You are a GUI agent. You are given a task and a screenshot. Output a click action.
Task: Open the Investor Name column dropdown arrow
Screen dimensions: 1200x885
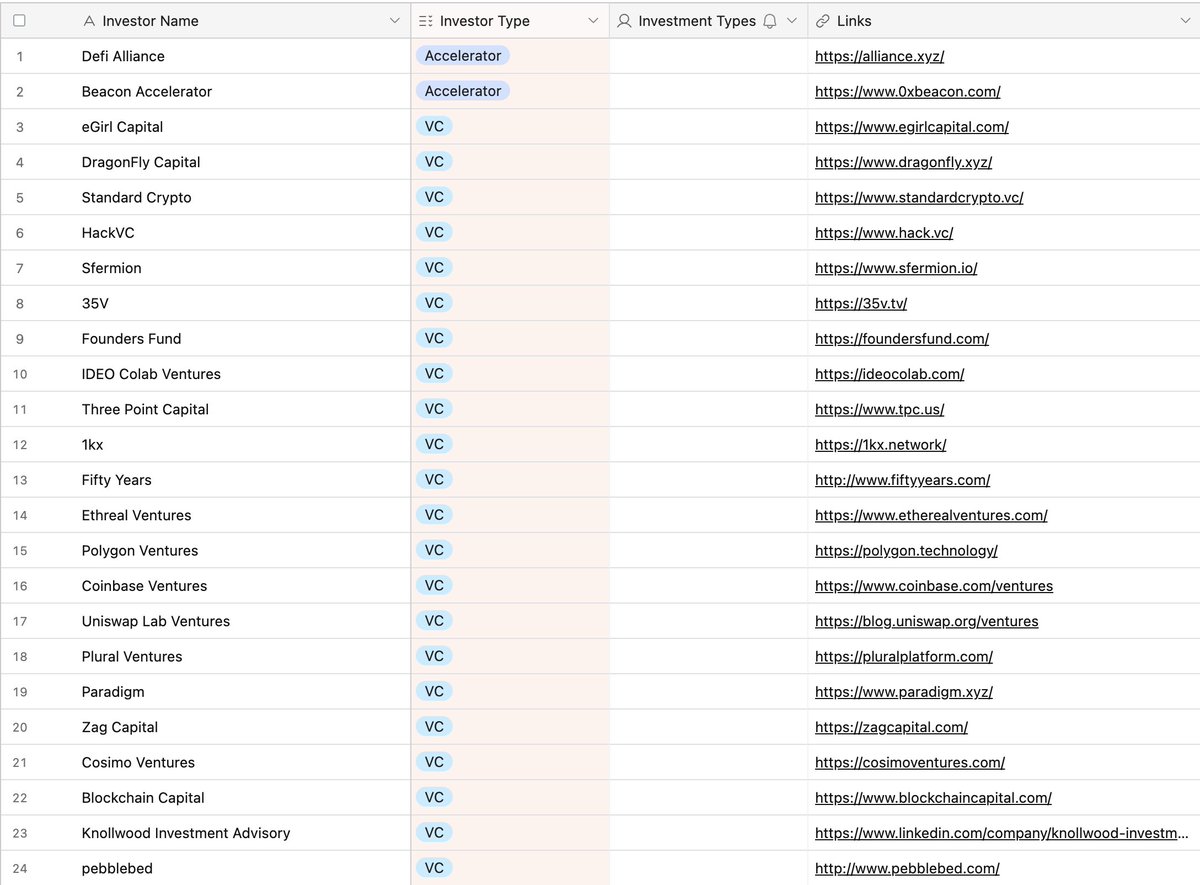pyautogui.click(x=394, y=21)
